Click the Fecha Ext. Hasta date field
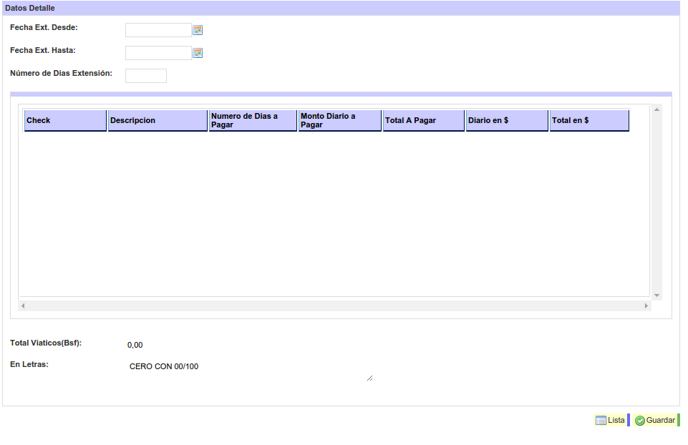This screenshot has height=445, width=688. pyautogui.click(x=157, y=53)
